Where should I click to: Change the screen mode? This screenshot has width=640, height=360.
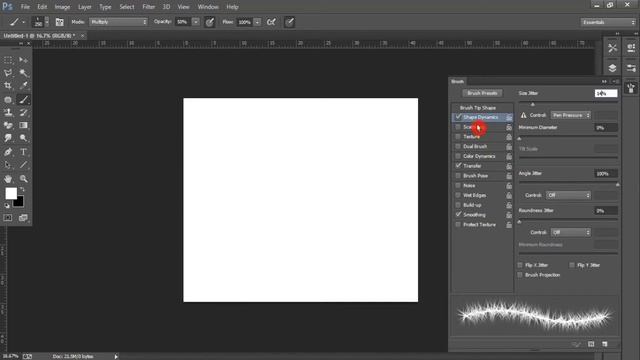click(x=23, y=218)
